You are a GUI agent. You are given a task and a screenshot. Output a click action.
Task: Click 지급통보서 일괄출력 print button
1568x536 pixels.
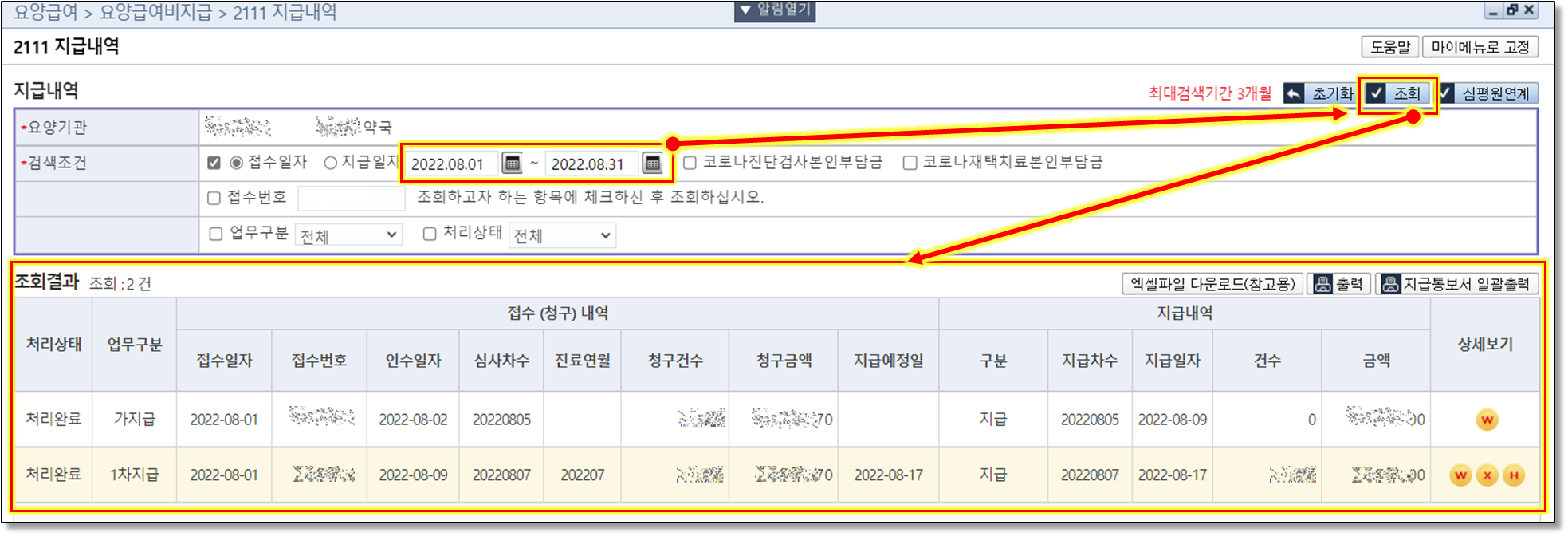(x=1456, y=284)
